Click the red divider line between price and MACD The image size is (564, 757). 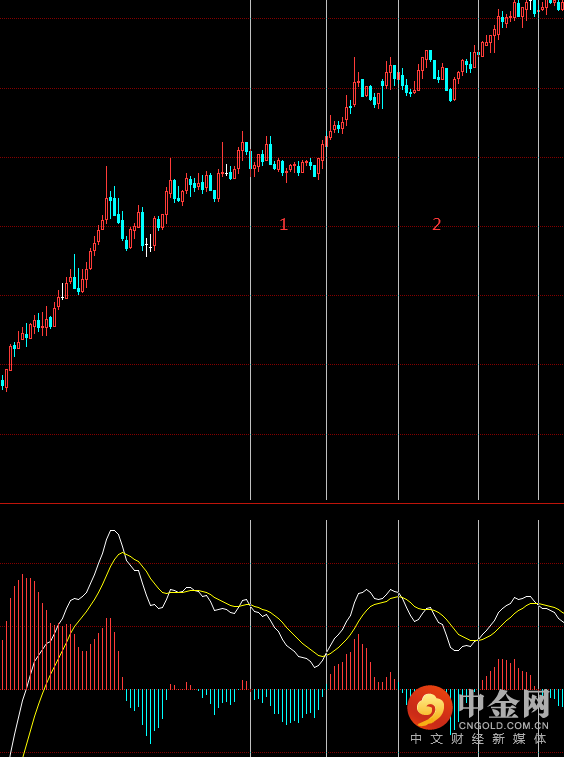point(282,504)
